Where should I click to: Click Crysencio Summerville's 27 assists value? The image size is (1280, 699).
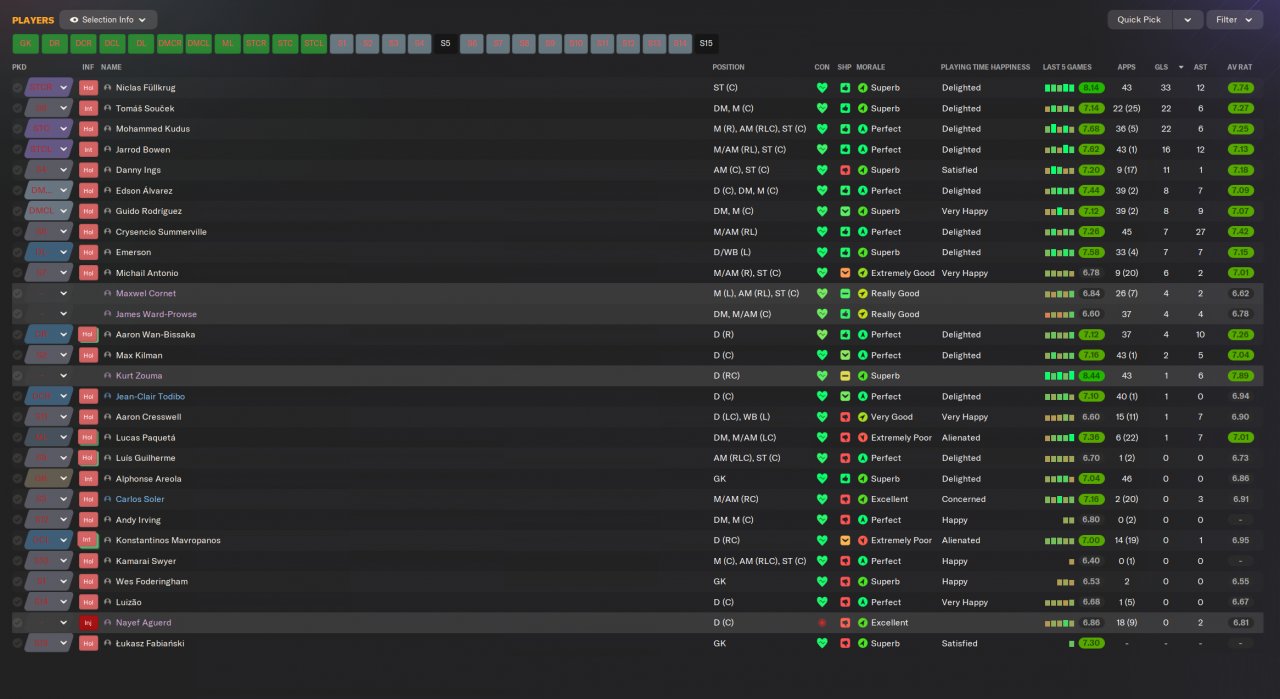click(1200, 232)
